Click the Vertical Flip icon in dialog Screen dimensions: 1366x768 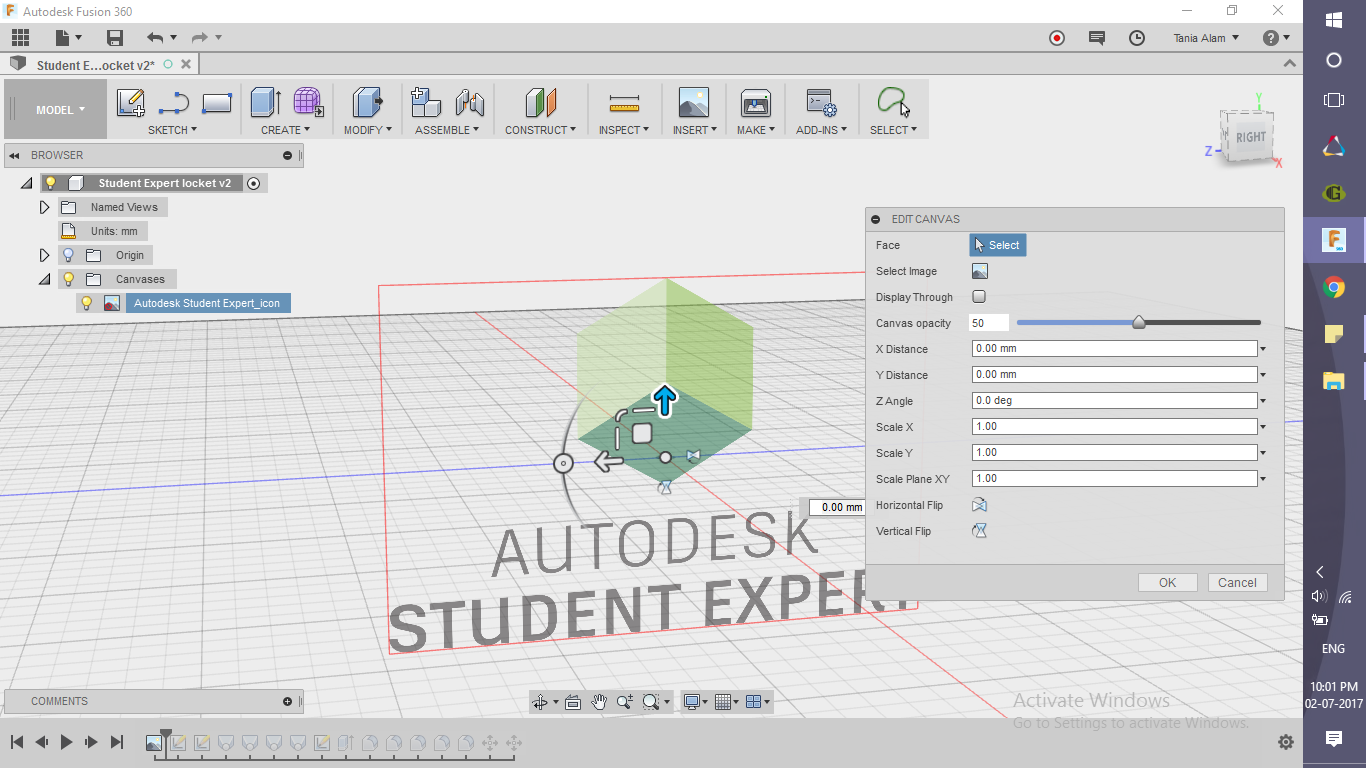point(980,531)
